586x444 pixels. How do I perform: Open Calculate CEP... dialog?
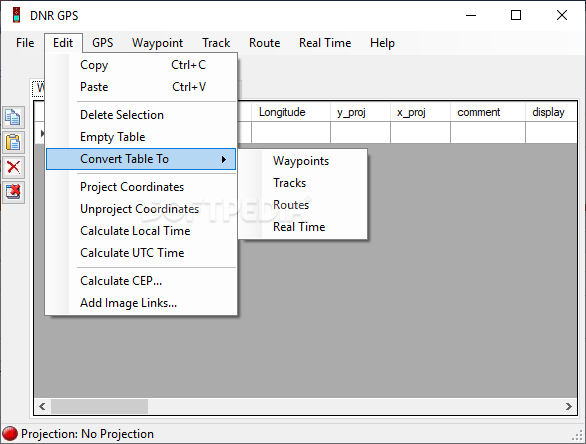(x=141, y=281)
